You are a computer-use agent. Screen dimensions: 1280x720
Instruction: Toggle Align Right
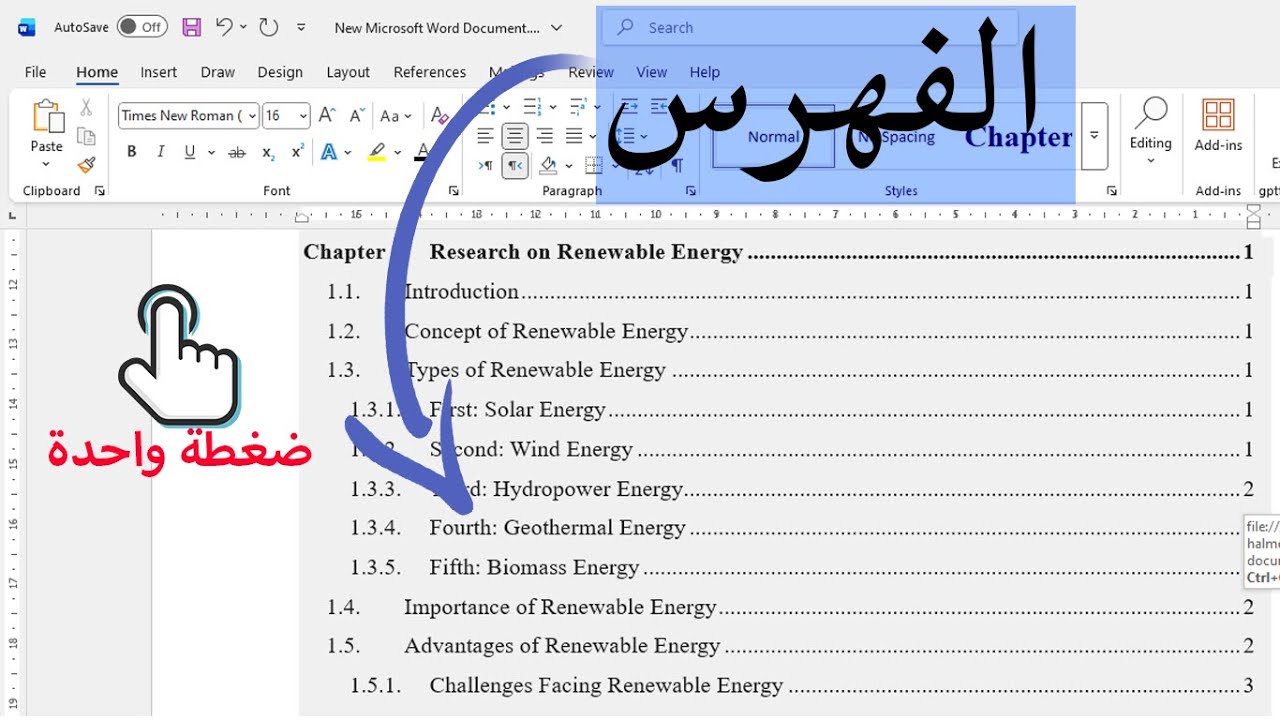[544, 136]
